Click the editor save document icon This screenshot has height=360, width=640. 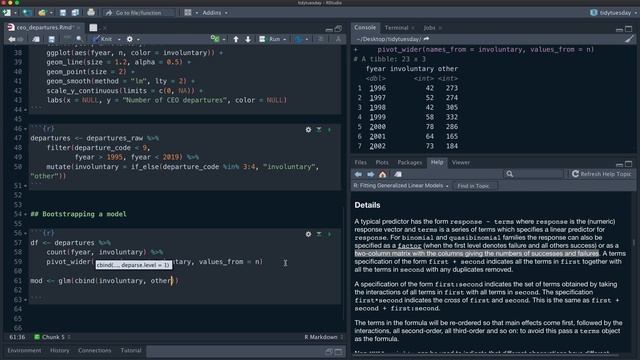[x=51, y=39]
